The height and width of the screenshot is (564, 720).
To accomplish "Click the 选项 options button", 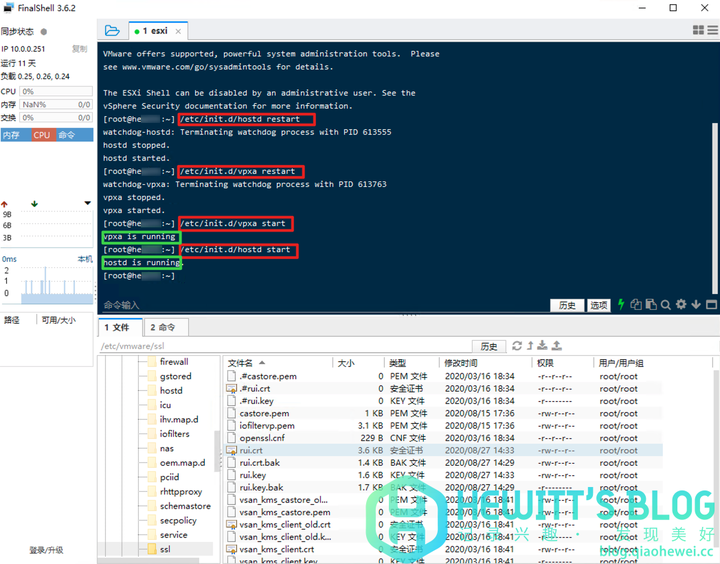I will (x=598, y=305).
